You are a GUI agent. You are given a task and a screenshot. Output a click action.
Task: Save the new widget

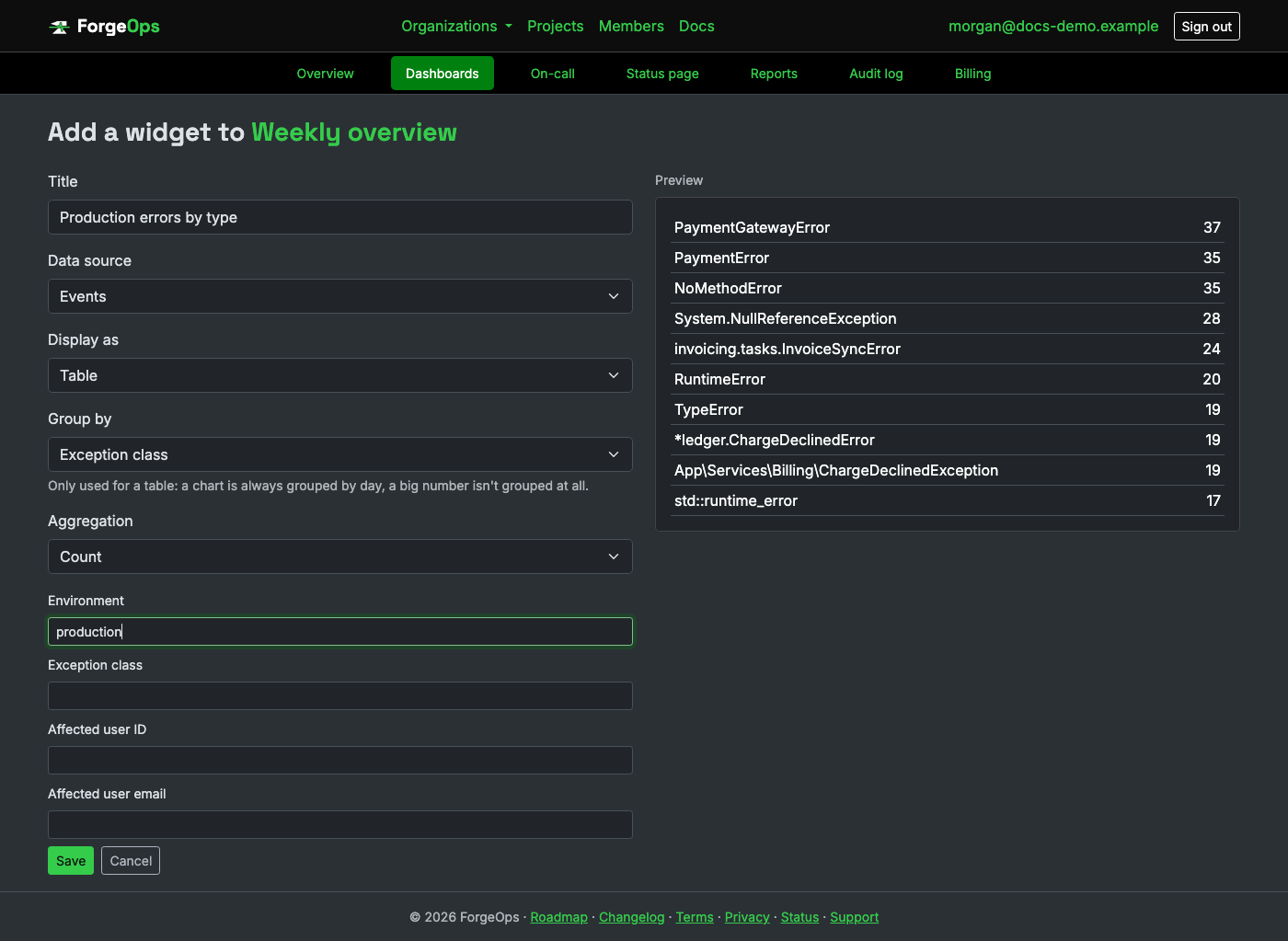71,861
